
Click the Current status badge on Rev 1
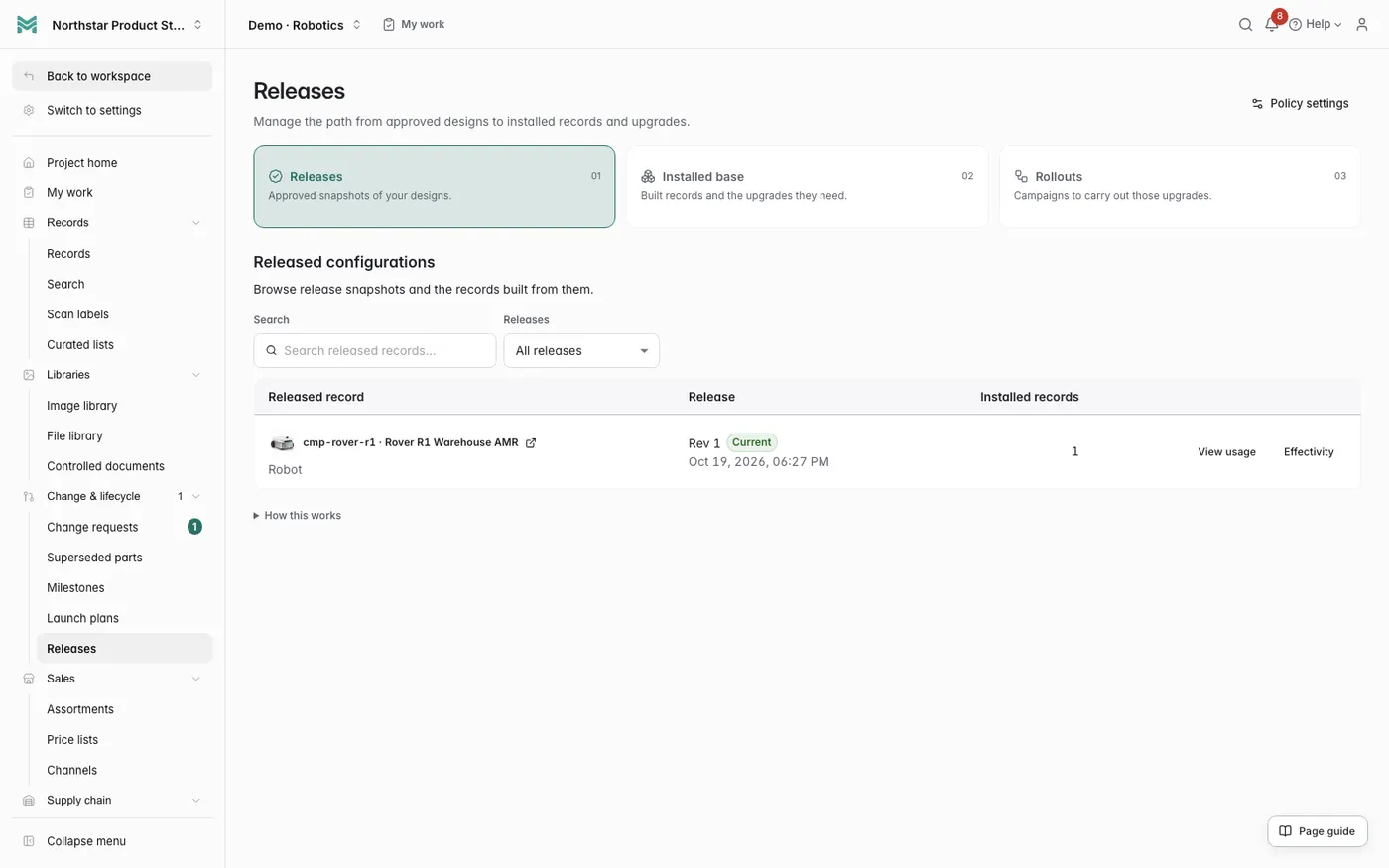[752, 443]
